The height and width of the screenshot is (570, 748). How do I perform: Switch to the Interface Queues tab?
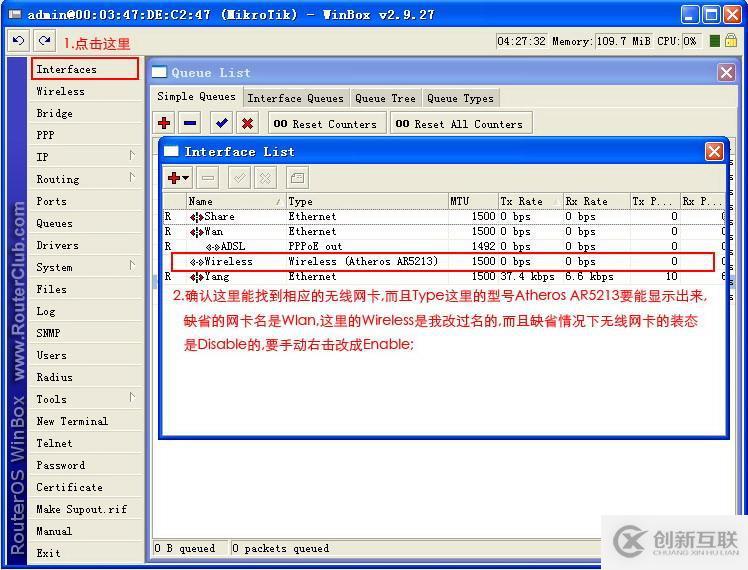(x=295, y=98)
